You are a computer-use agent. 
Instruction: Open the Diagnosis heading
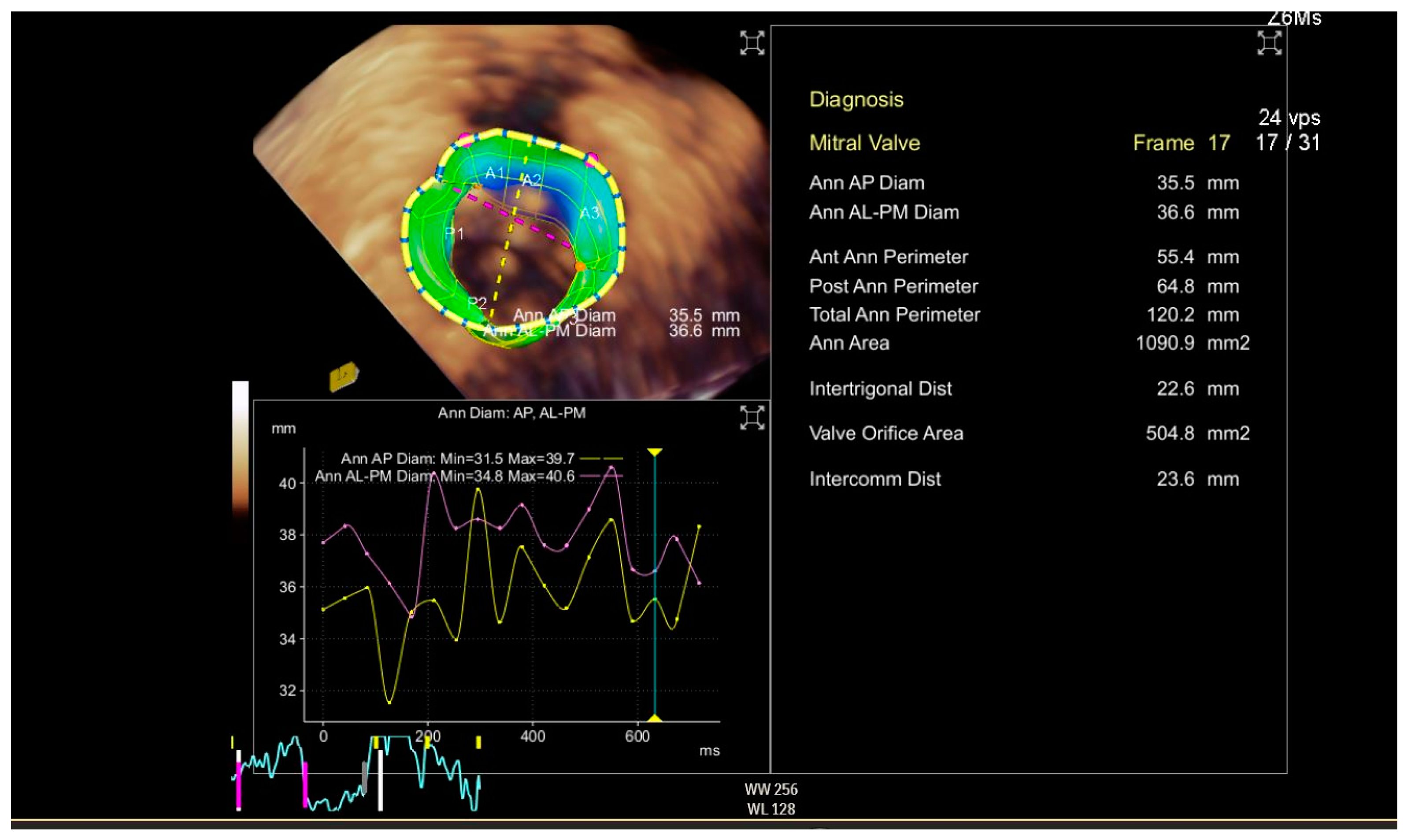856,100
